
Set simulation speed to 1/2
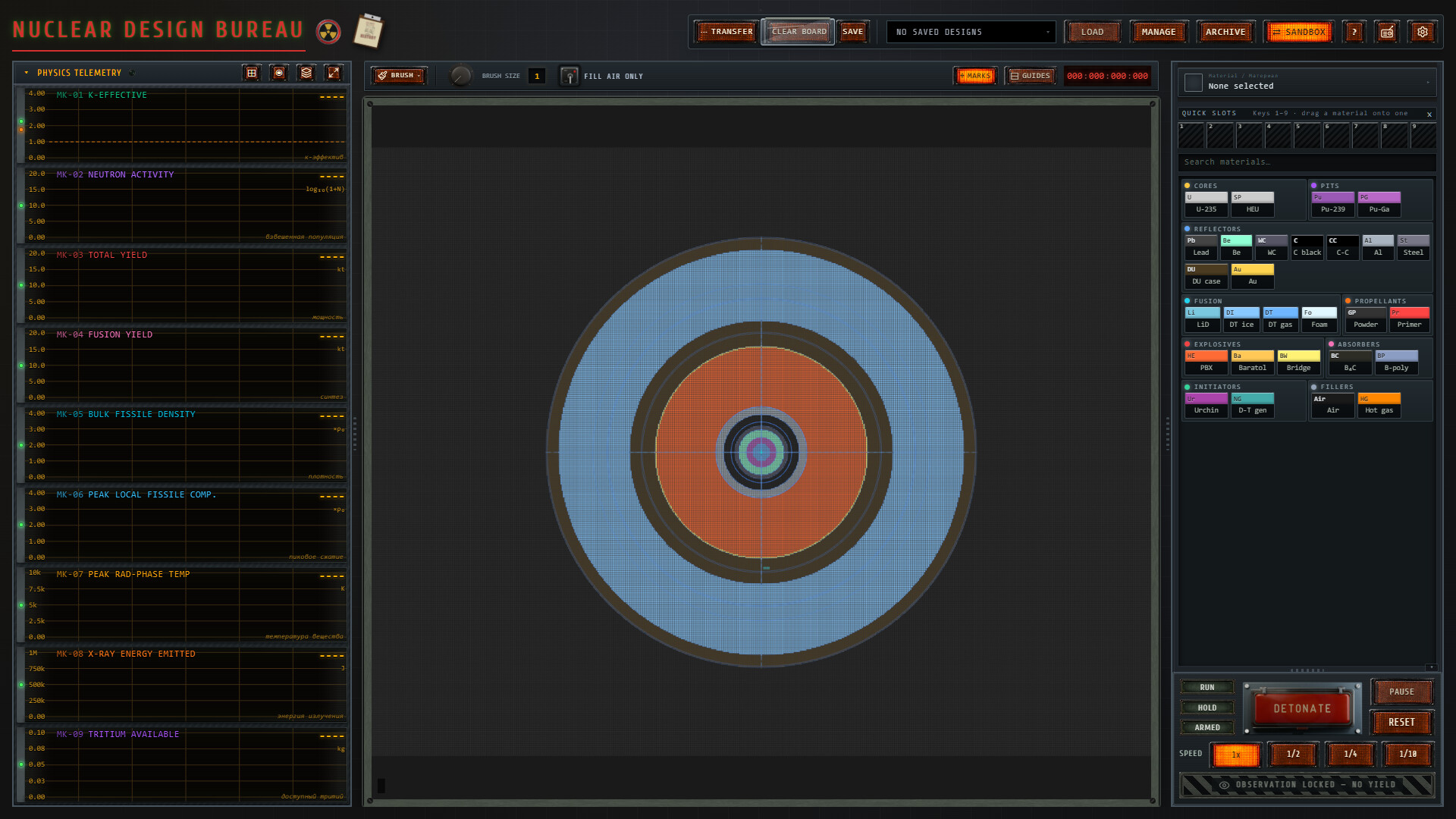[x=1293, y=754]
